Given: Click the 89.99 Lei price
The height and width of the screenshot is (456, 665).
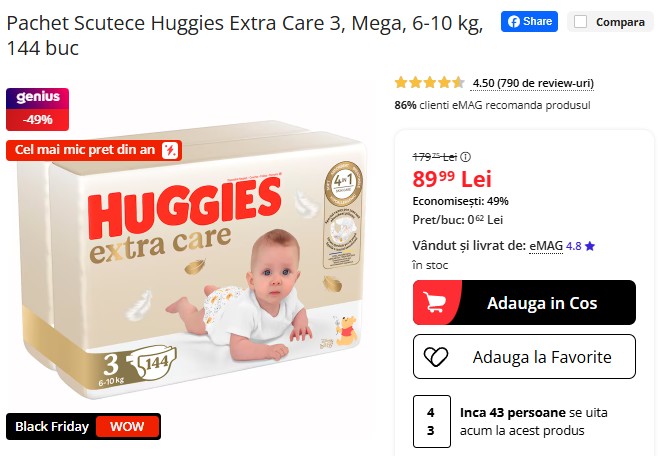Looking at the screenshot, I should (452, 179).
